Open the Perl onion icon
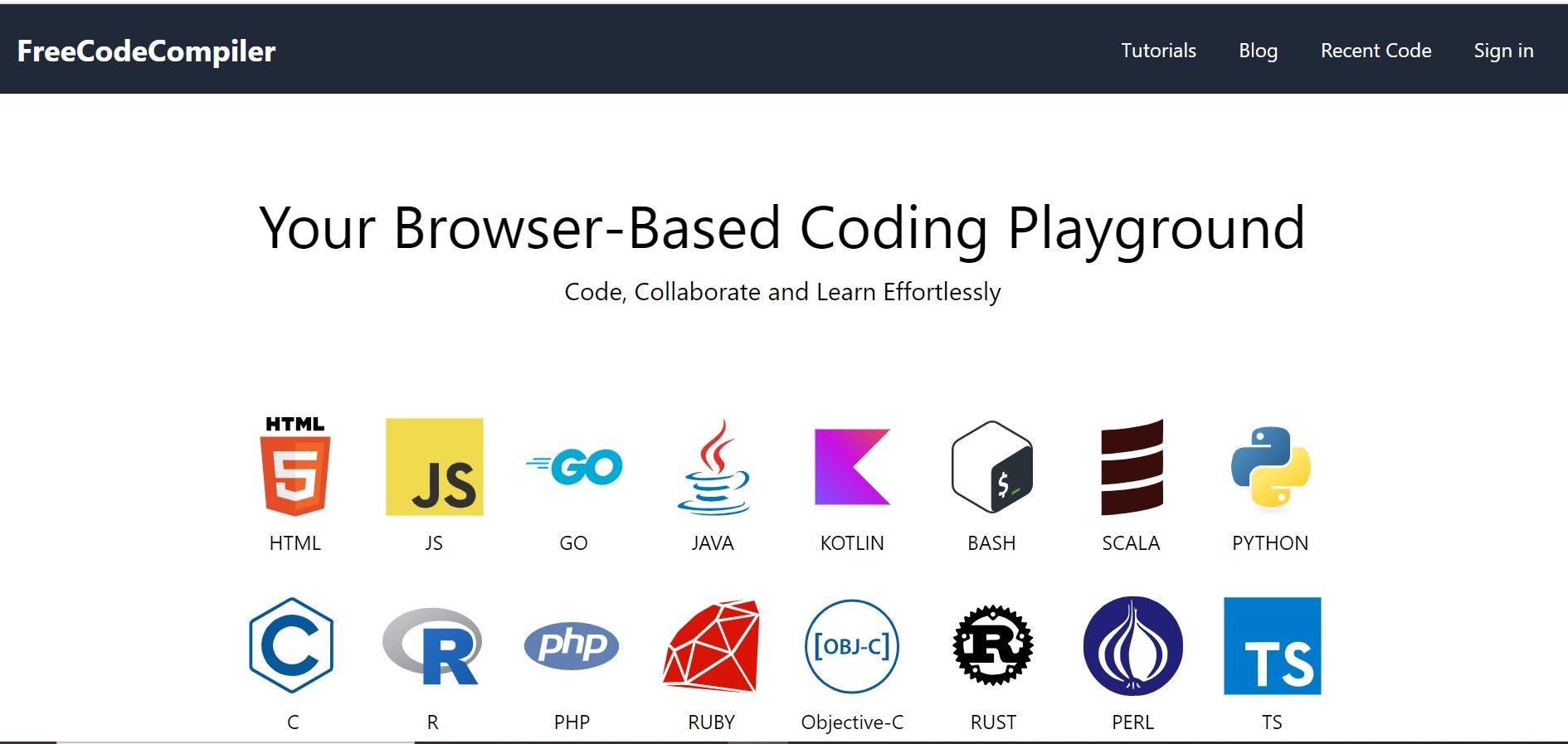The image size is (1568, 744). (x=1132, y=645)
